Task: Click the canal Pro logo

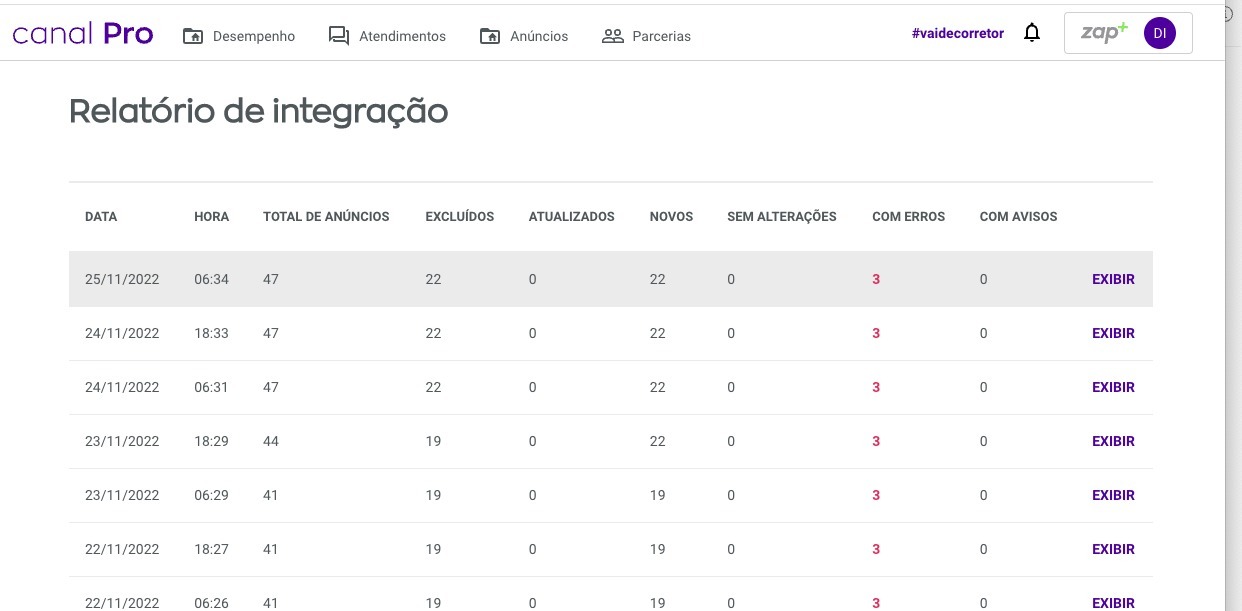Action: [x=83, y=34]
